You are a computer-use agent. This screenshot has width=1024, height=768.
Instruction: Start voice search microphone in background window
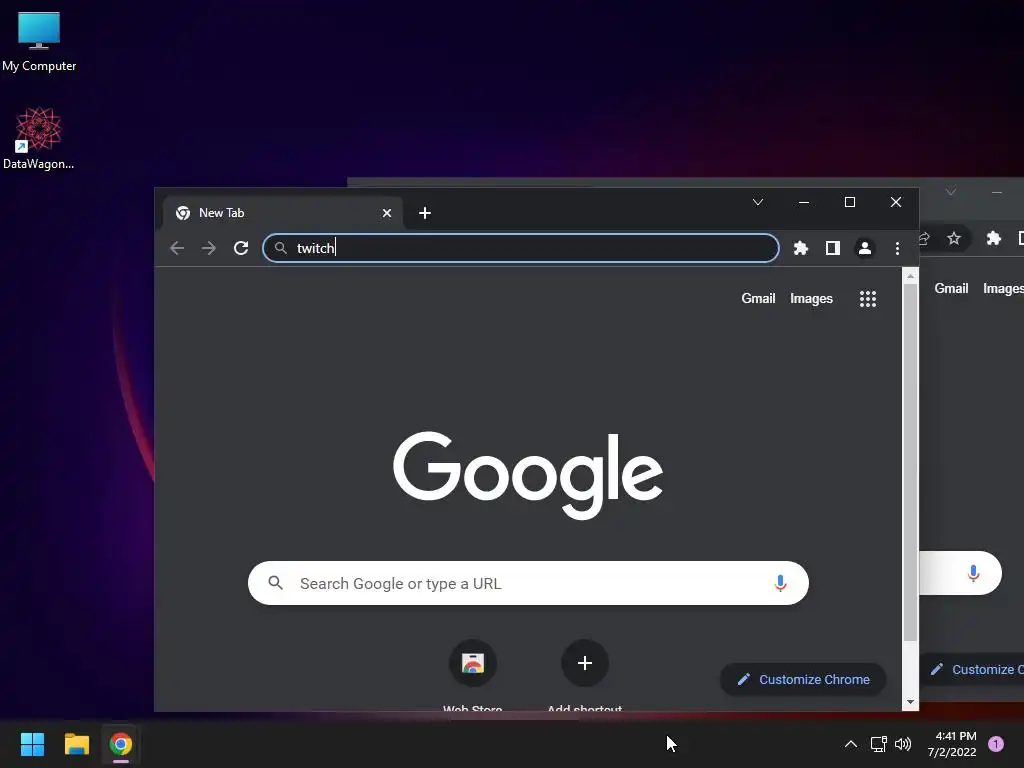point(973,573)
